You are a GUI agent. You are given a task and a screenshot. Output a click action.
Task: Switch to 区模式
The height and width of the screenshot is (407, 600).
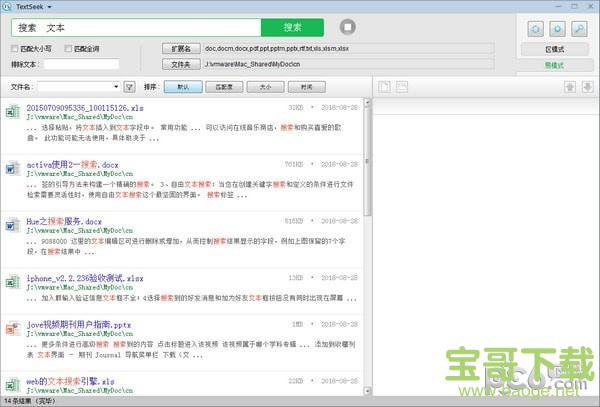tap(554, 49)
